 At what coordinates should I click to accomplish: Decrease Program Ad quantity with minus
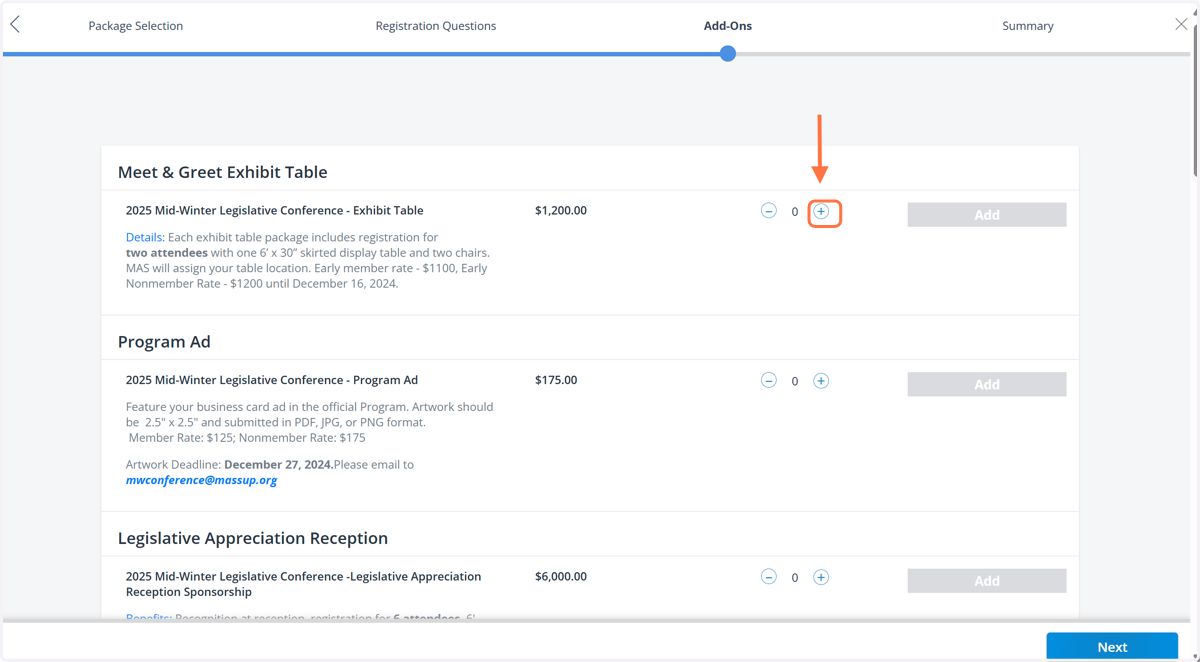769,381
